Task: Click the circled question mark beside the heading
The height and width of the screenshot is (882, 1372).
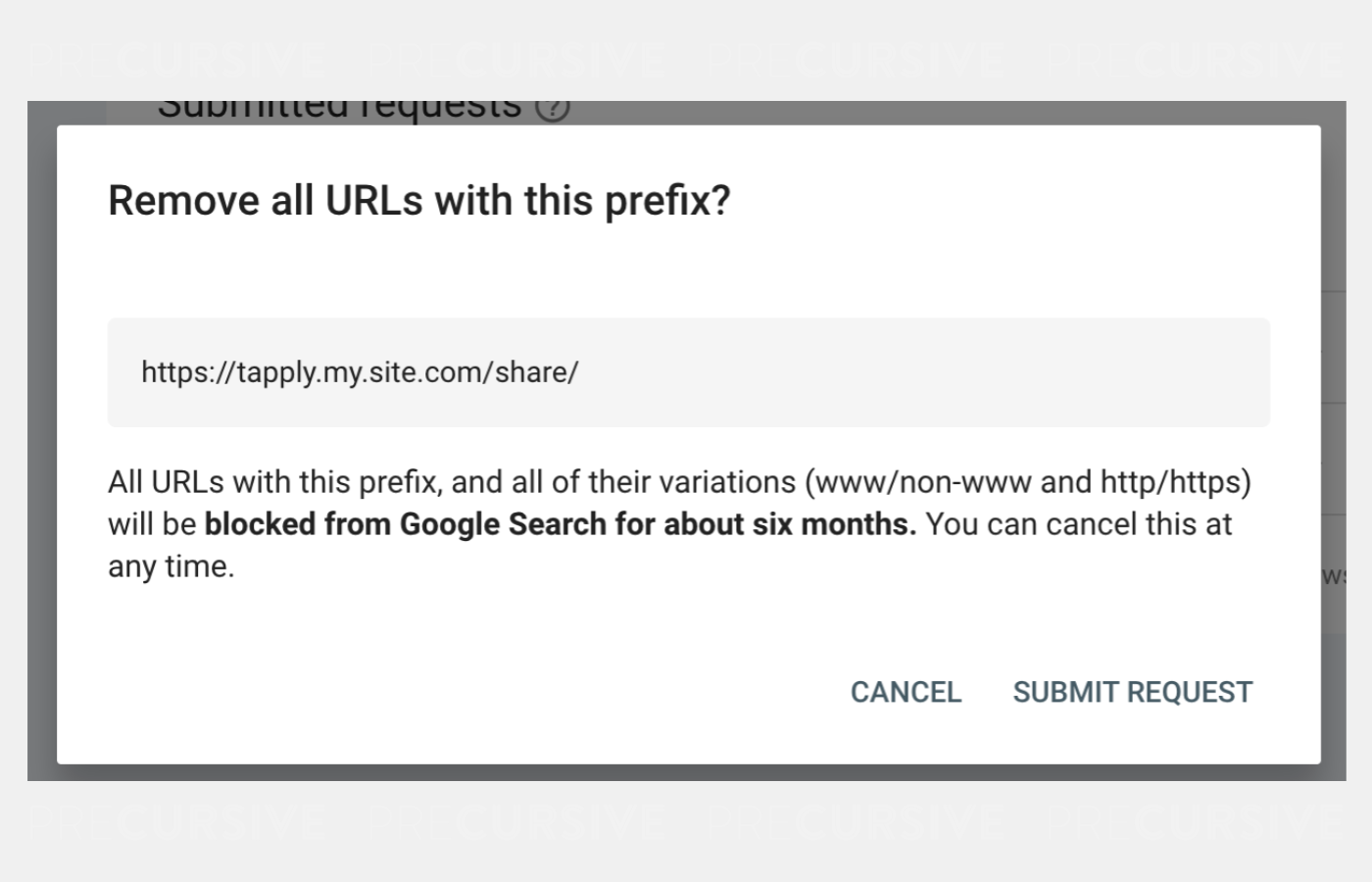Action: coord(555,108)
